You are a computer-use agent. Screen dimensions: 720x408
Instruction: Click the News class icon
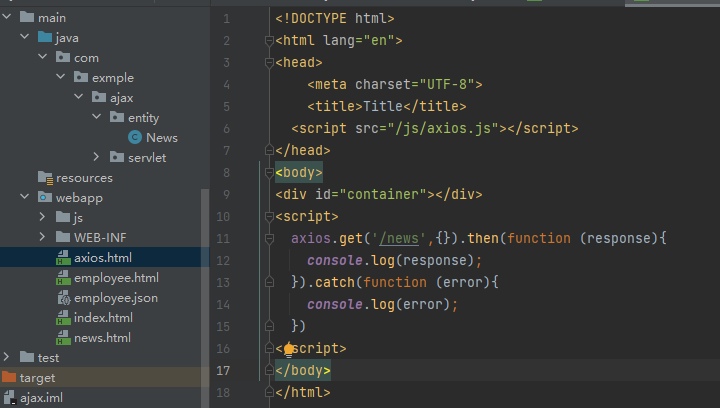(x=135, y=138)
